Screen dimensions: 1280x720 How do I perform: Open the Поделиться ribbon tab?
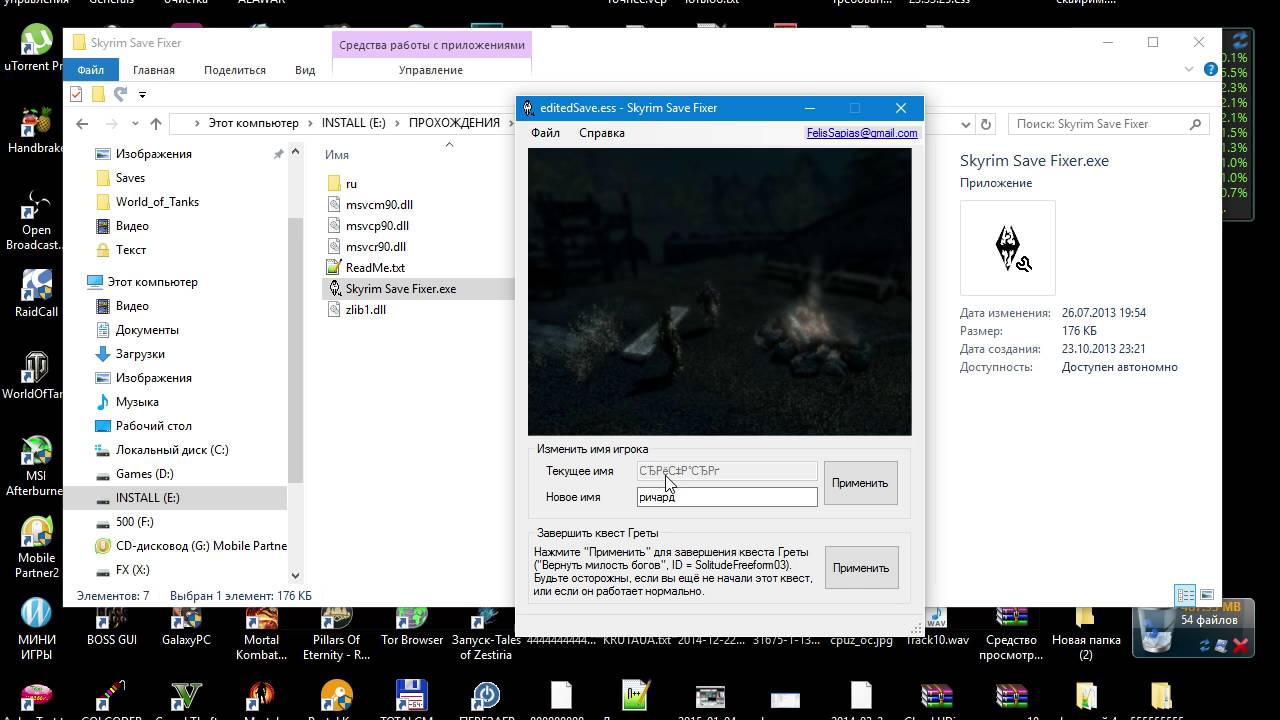235,70
